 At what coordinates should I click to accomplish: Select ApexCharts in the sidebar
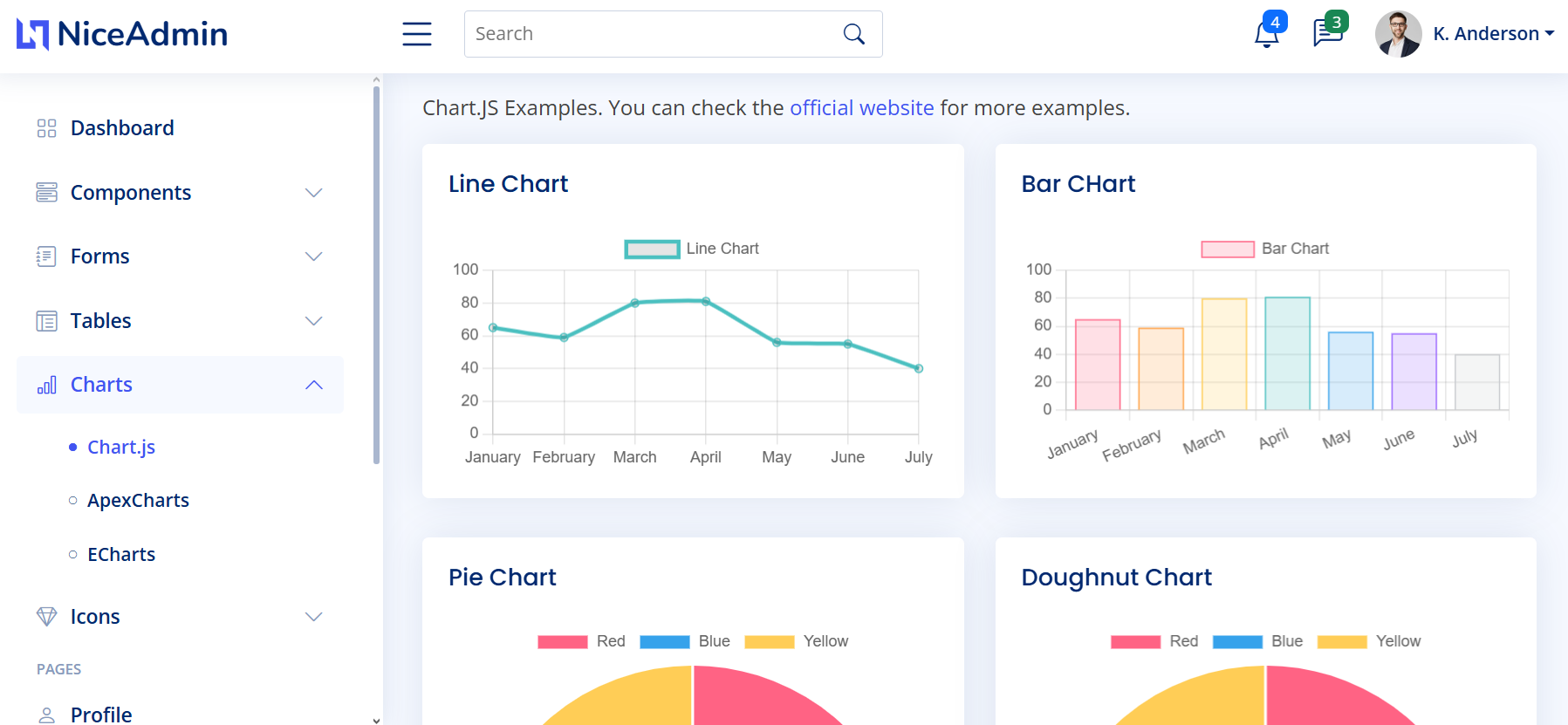138,501
